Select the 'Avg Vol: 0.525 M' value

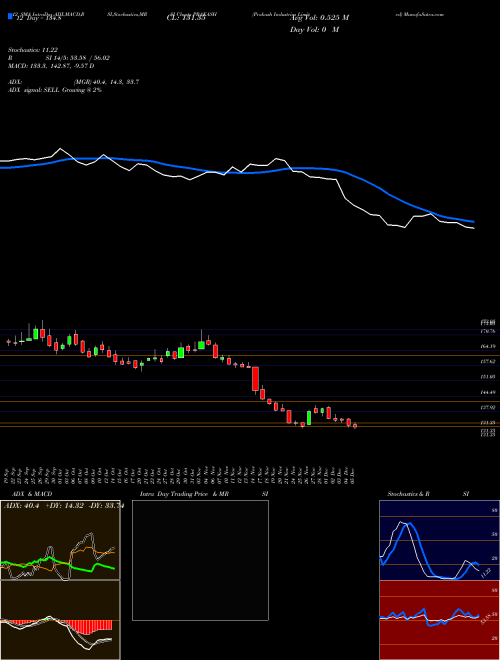[x=319, y=18]
